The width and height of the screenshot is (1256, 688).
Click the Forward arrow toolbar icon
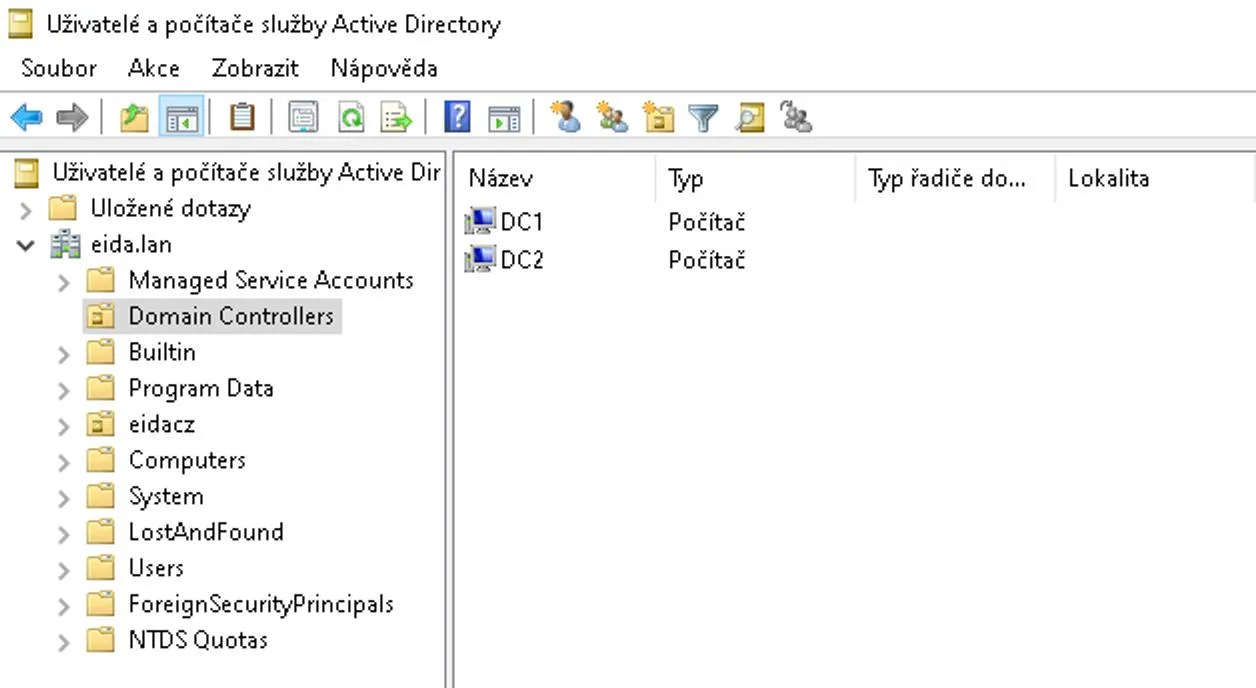pyautogui.click(x=72, y=118)
